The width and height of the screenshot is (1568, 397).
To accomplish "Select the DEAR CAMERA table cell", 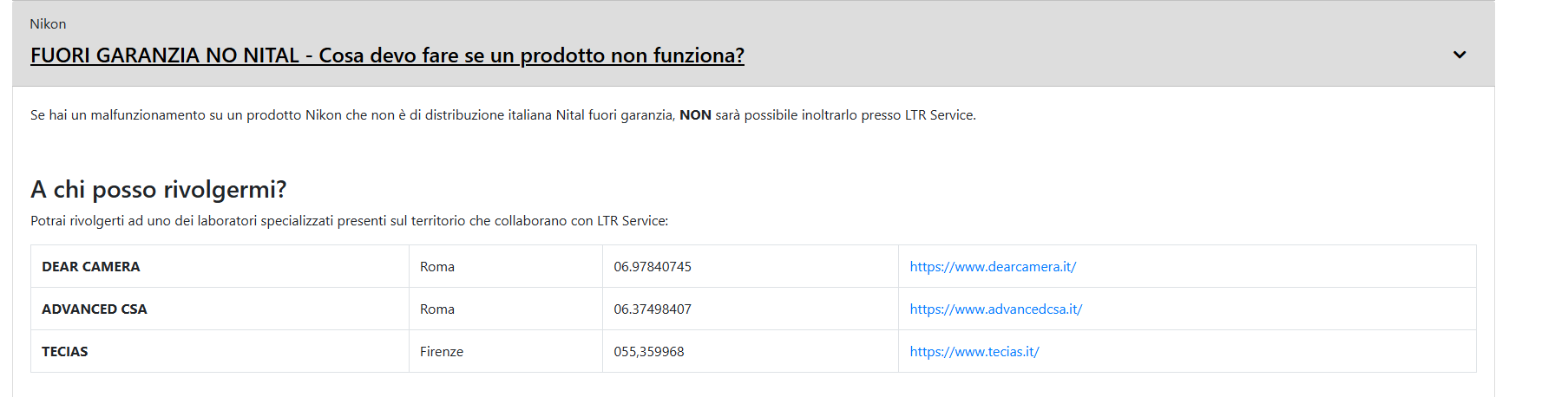I will tap(91, 267).
